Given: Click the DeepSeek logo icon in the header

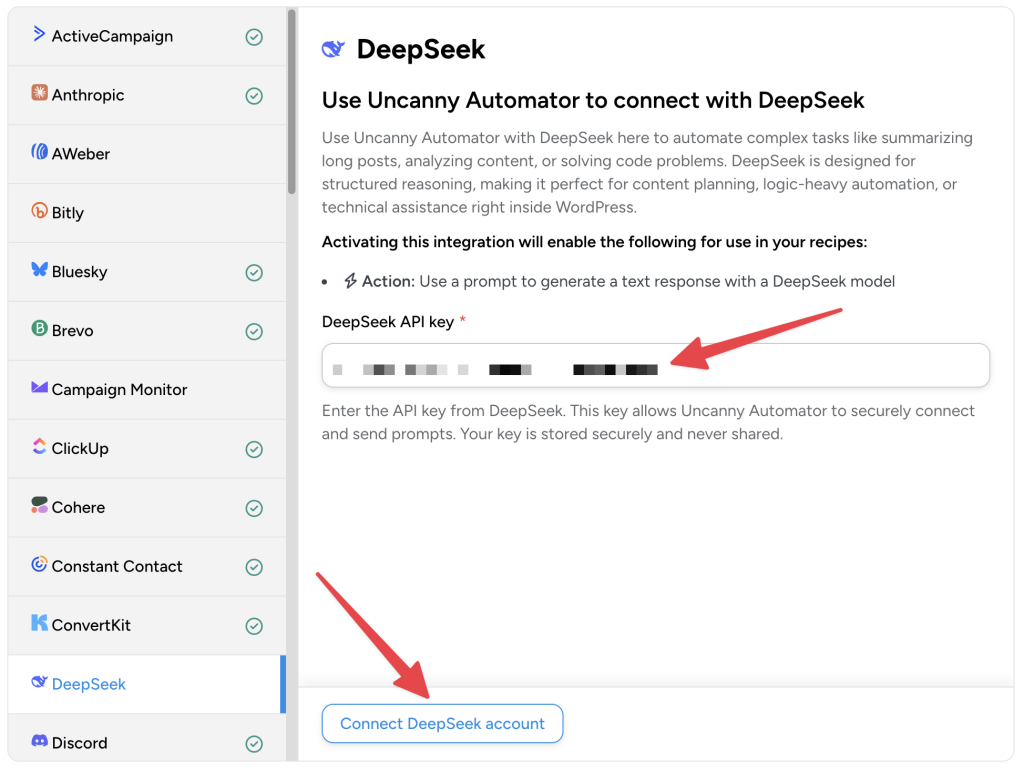Looking at the screenshot, I should pos(333,48).
